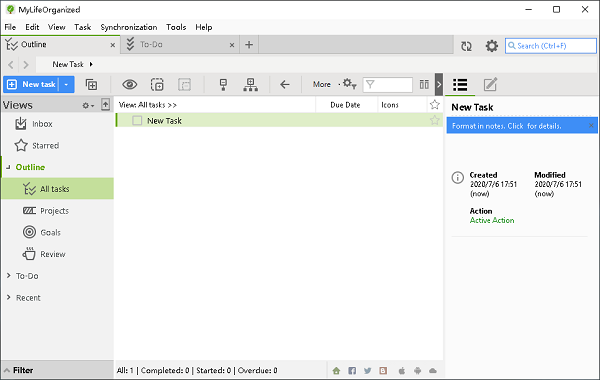This screenshot has height=380, width=600.
Task: Open the Synchronization menu
Action: [129, 27]
